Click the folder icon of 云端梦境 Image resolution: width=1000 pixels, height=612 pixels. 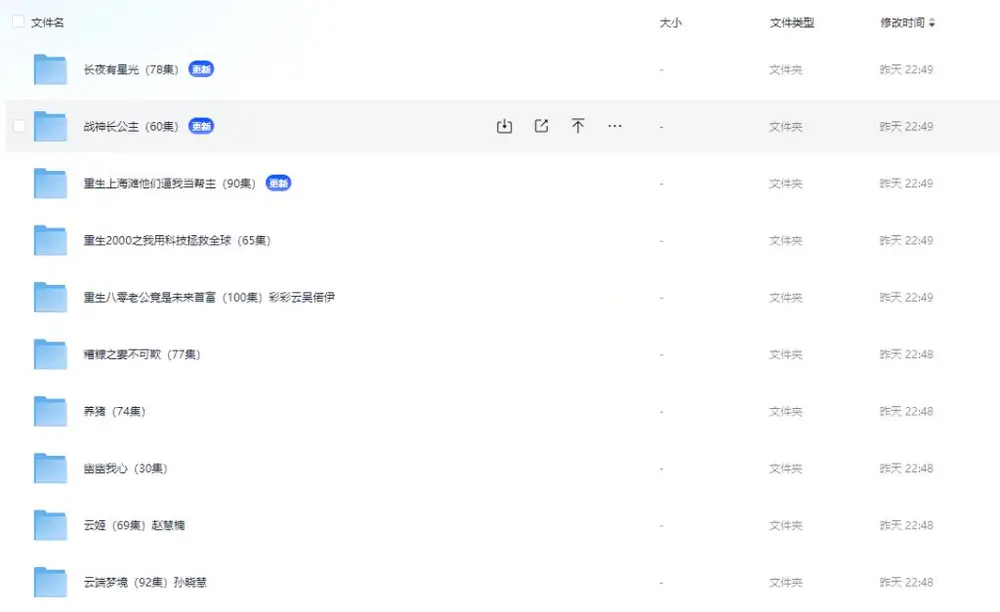tap(50, 582)
